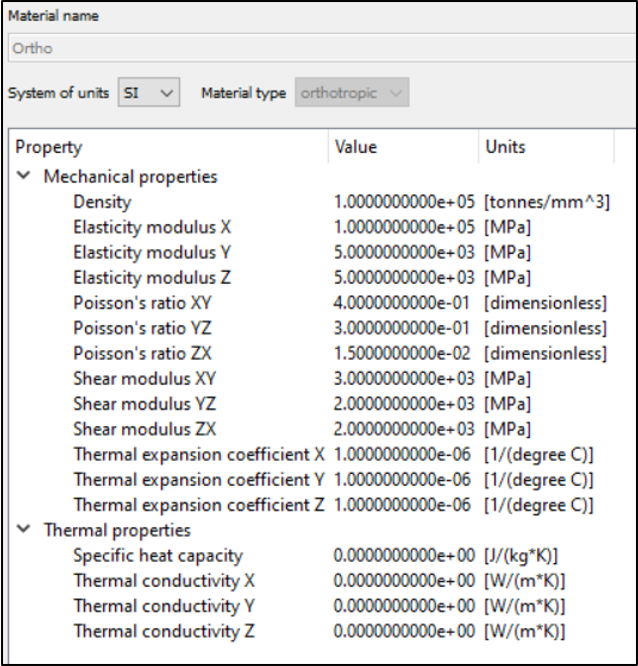Open the Material type dropdown
Screen dimensions: 638x666
click(352, 93)
